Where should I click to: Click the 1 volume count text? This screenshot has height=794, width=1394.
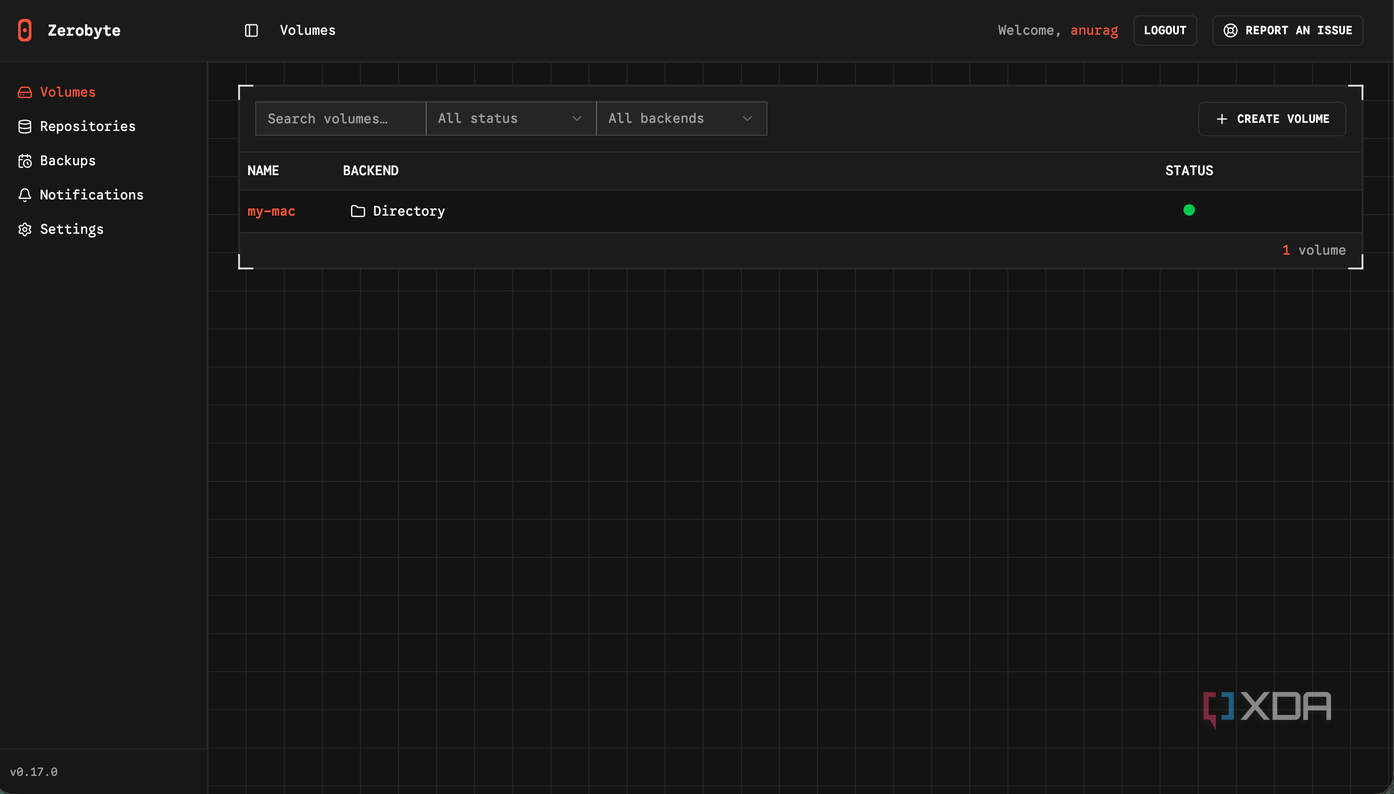point(1314,250)
